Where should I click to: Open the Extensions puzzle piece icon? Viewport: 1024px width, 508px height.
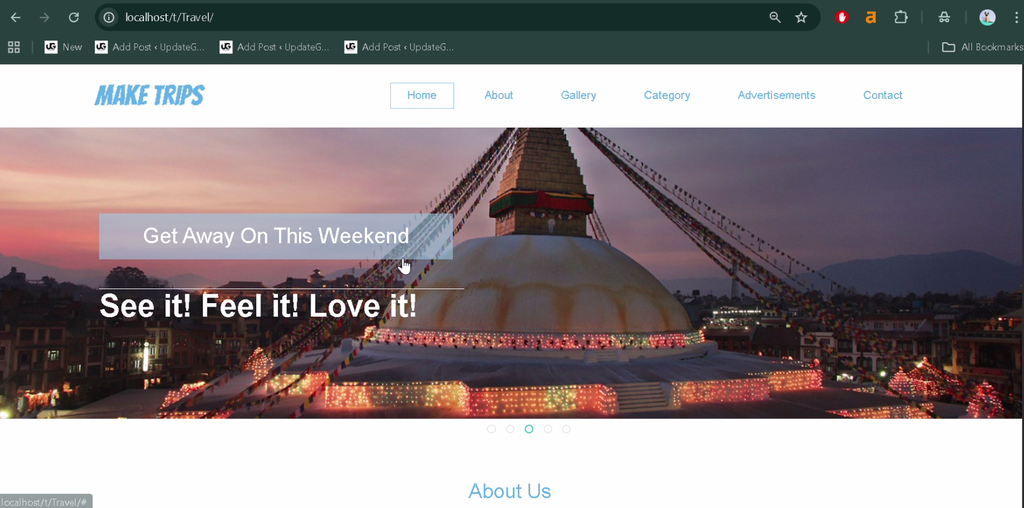901,18
